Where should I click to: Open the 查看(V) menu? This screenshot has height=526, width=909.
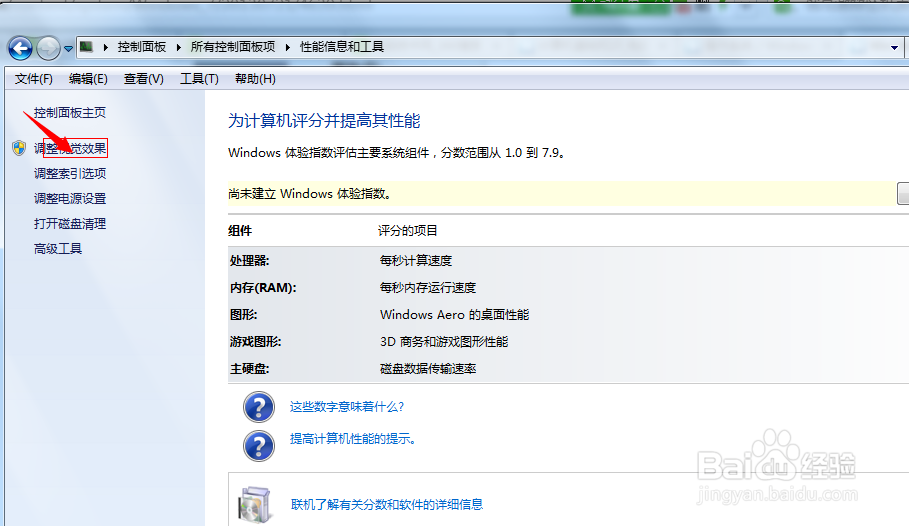pos(144,79)
